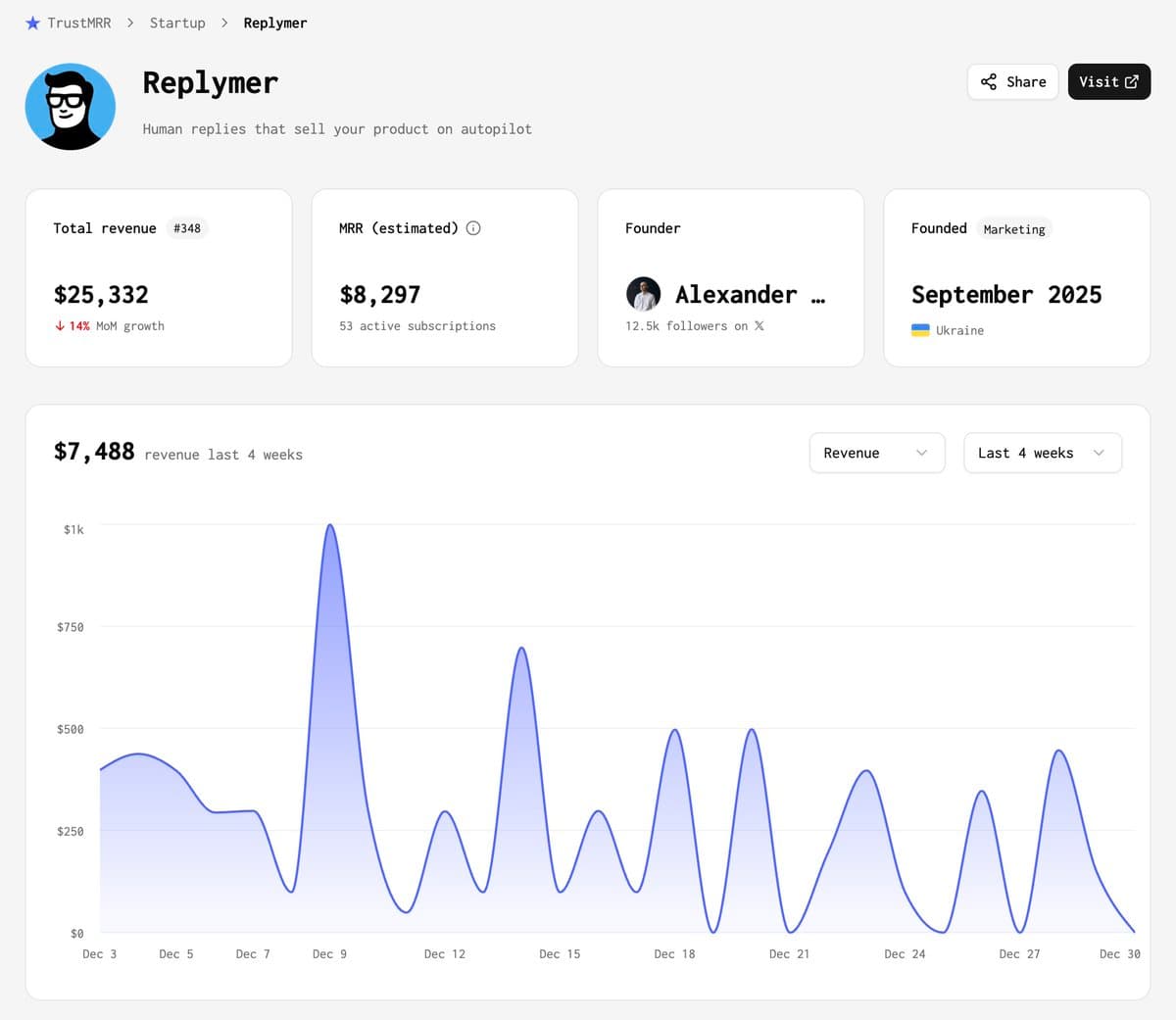Image resolution: width=1176 pixels, height=1020 pixels.
Task: Click the founder's profile photo
Action: tap(643, 294)
